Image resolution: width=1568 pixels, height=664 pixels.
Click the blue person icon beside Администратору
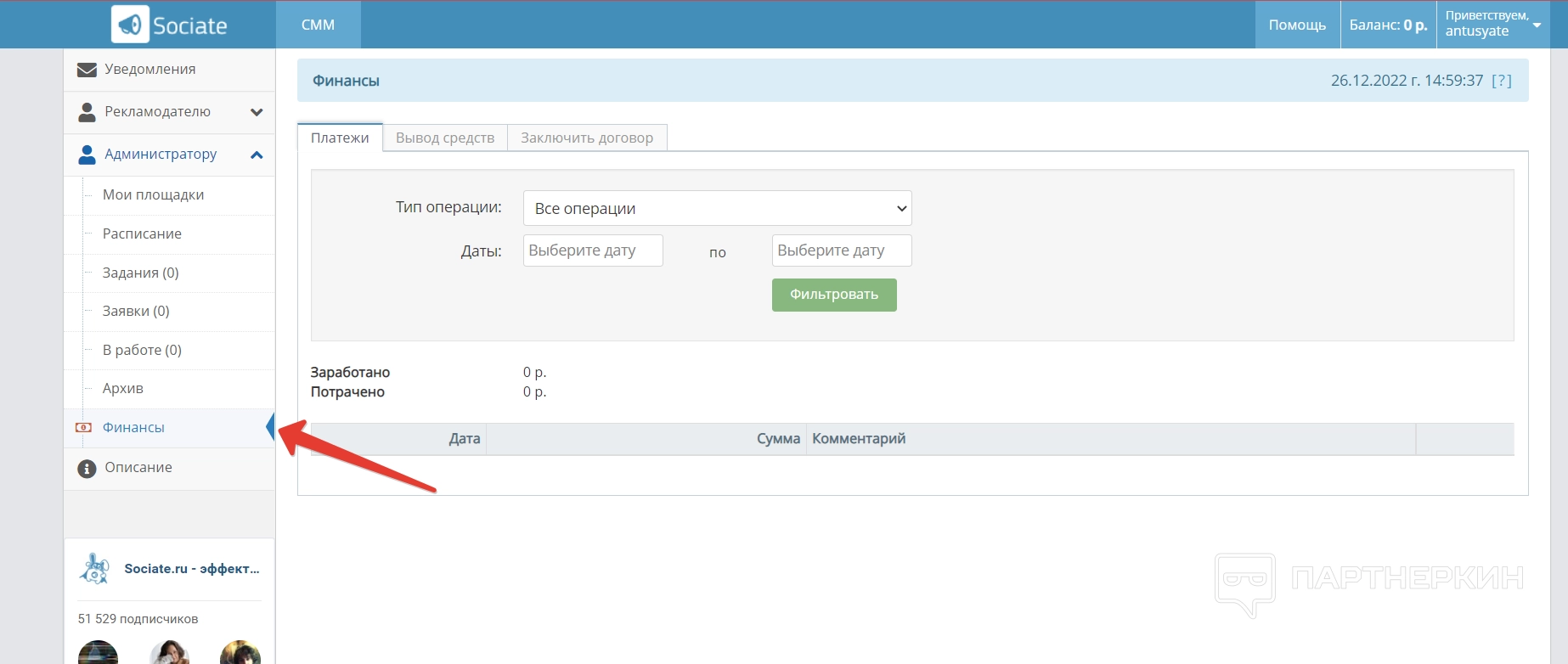click(87, 155)
